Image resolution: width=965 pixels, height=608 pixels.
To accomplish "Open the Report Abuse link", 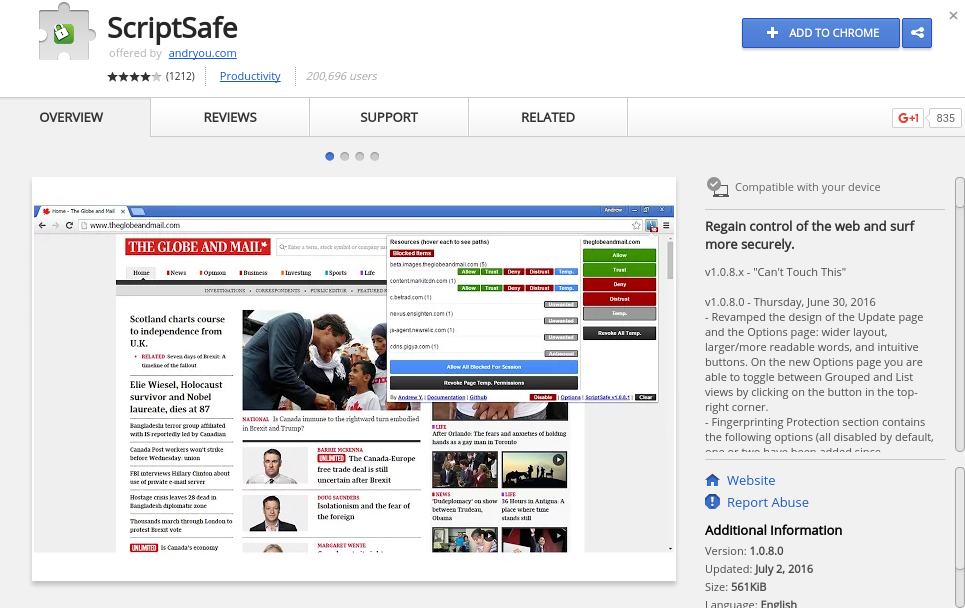I will pos(767,502).
